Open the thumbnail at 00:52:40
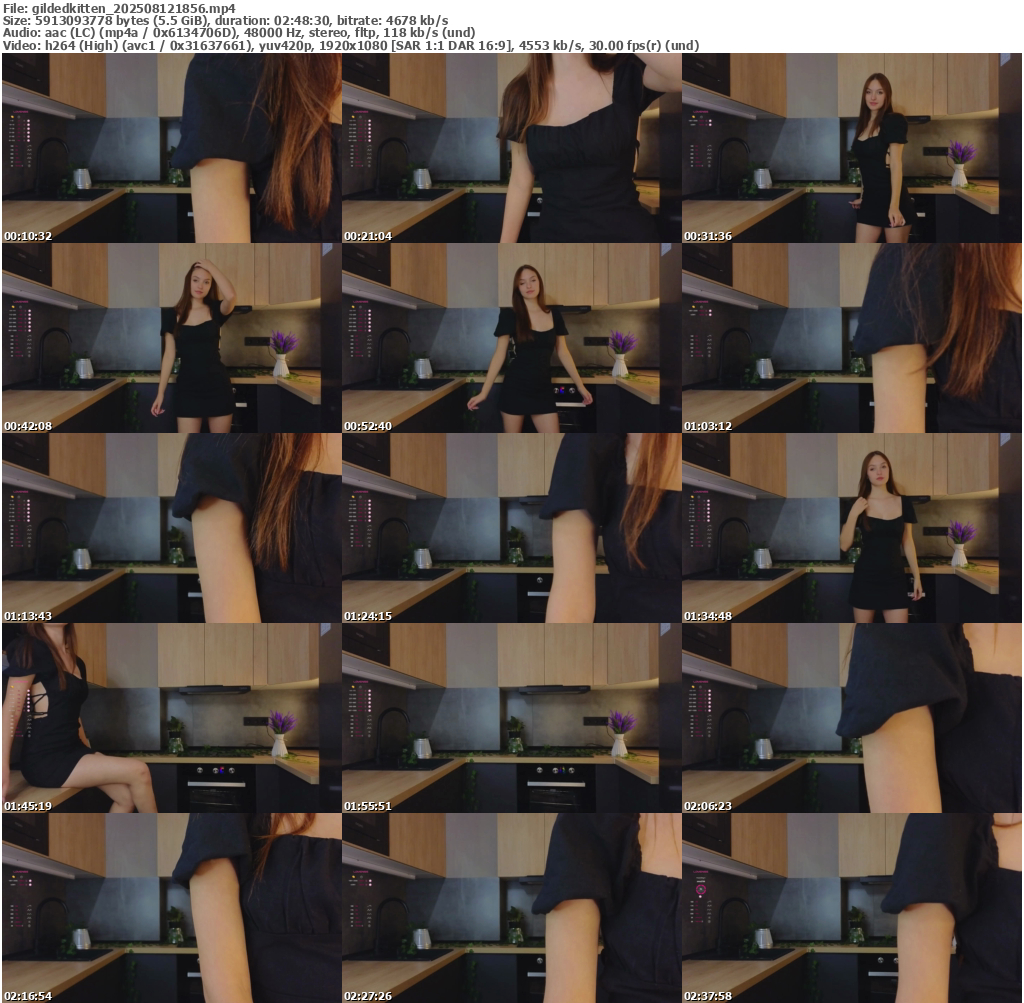Image resolution: width=1024 pixels, height=1003 pixels. coord(511,338)
